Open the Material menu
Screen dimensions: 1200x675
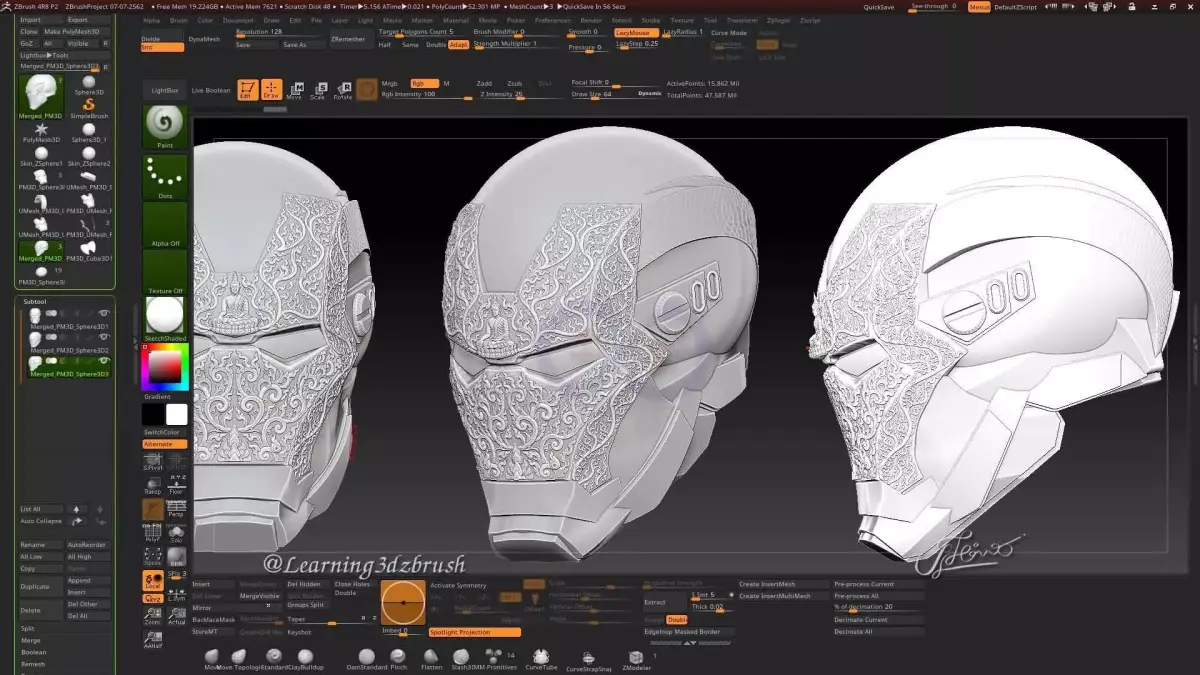click(x=455, y=20)
